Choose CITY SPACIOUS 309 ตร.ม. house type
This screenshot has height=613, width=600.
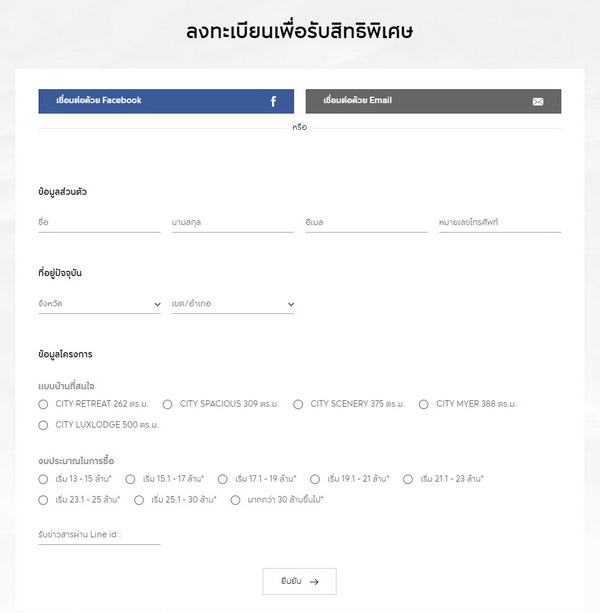pyautogui.click(x=167, y=404)
